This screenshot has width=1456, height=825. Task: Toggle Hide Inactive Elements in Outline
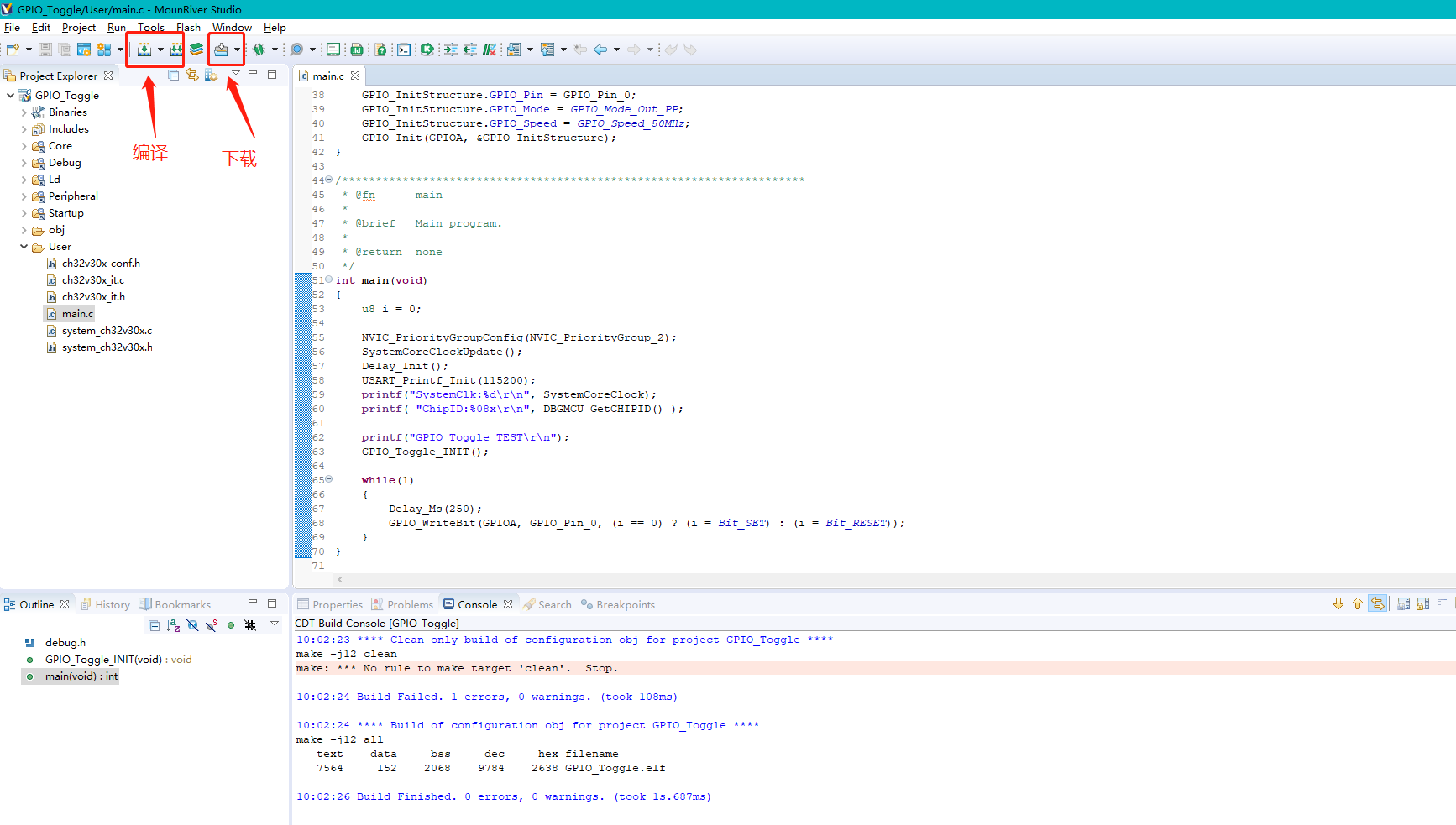point(250,625)
